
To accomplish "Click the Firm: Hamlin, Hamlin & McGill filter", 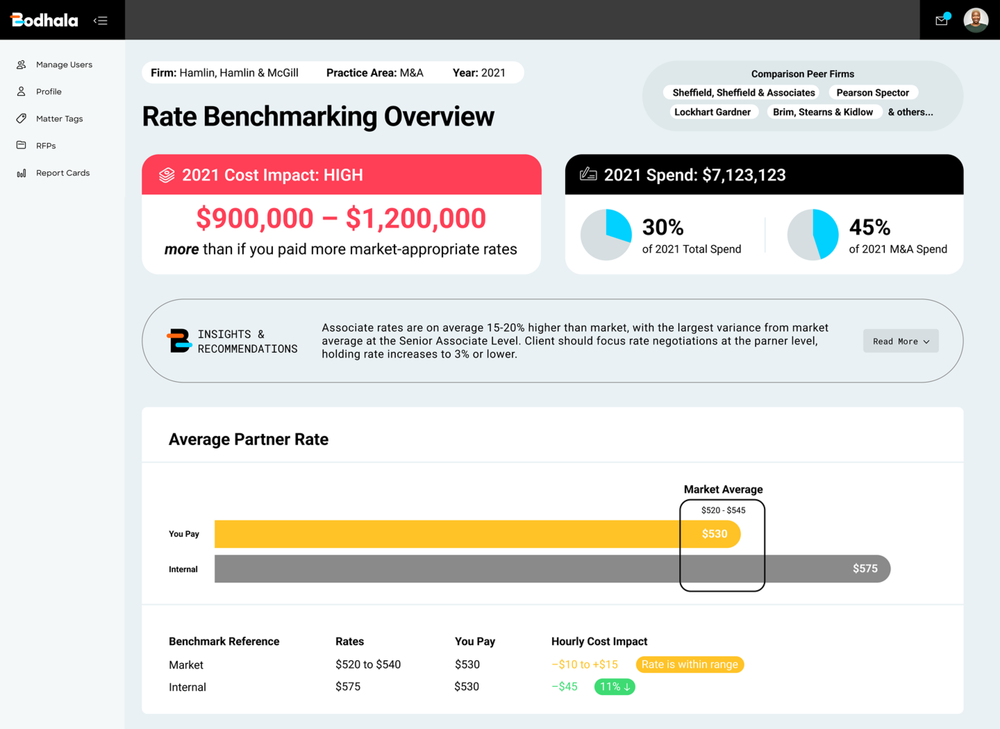I will (x=224, y=73).
